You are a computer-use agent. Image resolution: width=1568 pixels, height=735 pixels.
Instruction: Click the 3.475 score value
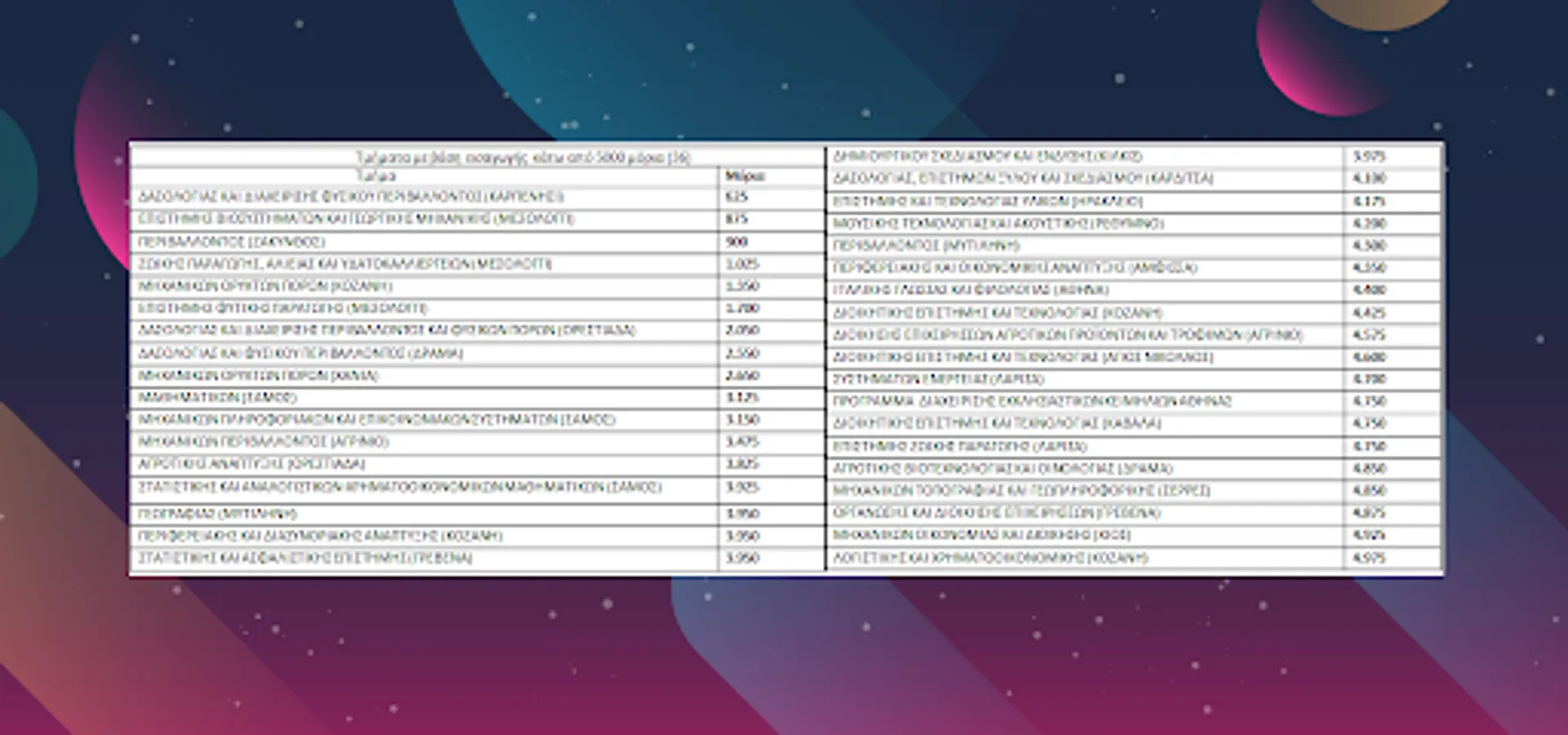(x=742, y=442)
